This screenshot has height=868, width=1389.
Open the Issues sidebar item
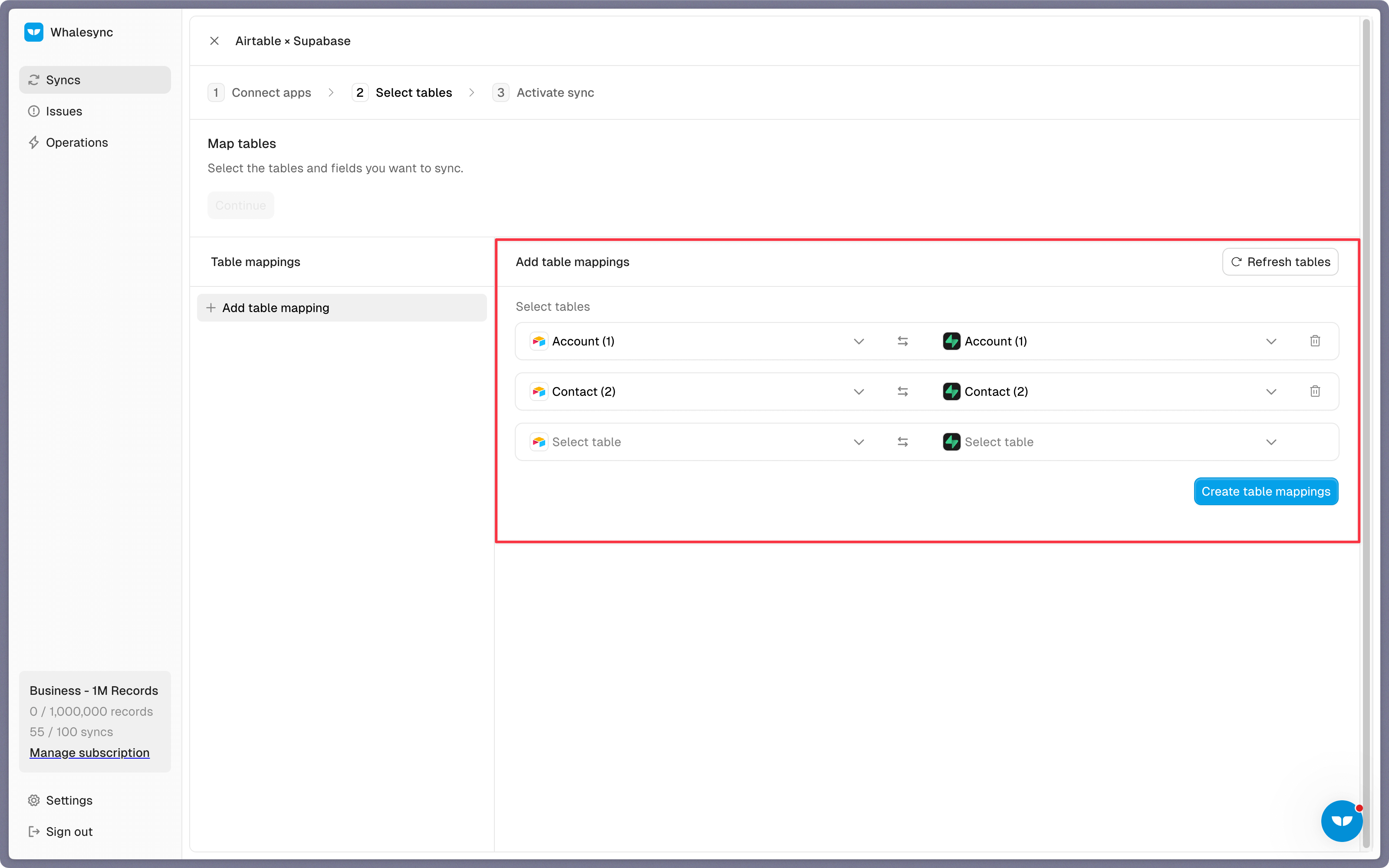coord(95,112)
